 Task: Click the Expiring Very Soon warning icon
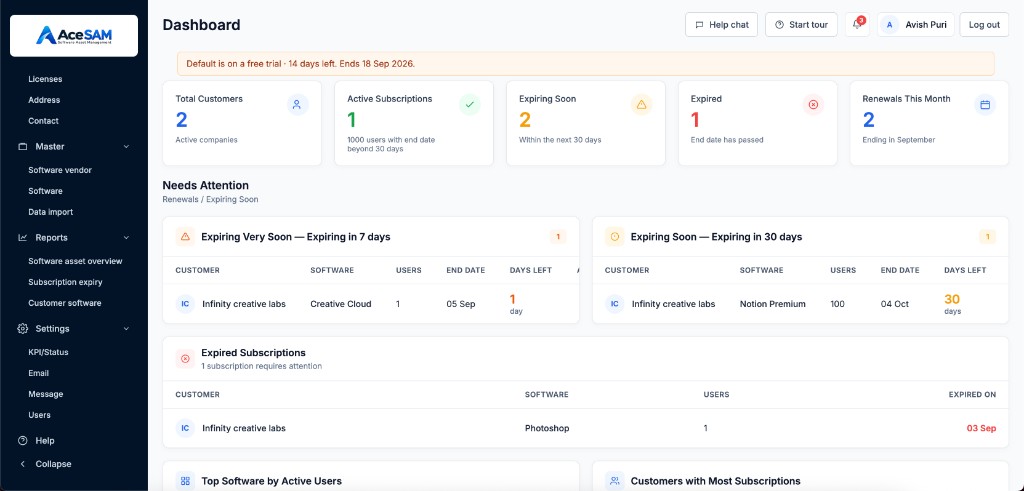[x=185, y=236]
